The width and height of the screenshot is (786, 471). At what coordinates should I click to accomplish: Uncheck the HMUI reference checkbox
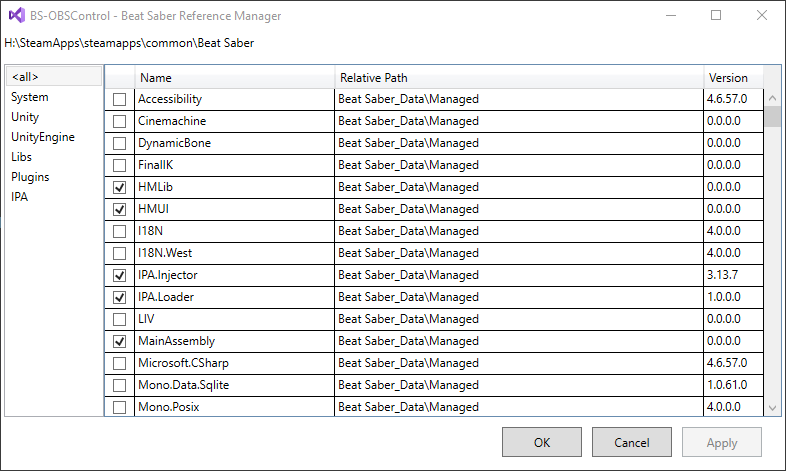[119, 209]
